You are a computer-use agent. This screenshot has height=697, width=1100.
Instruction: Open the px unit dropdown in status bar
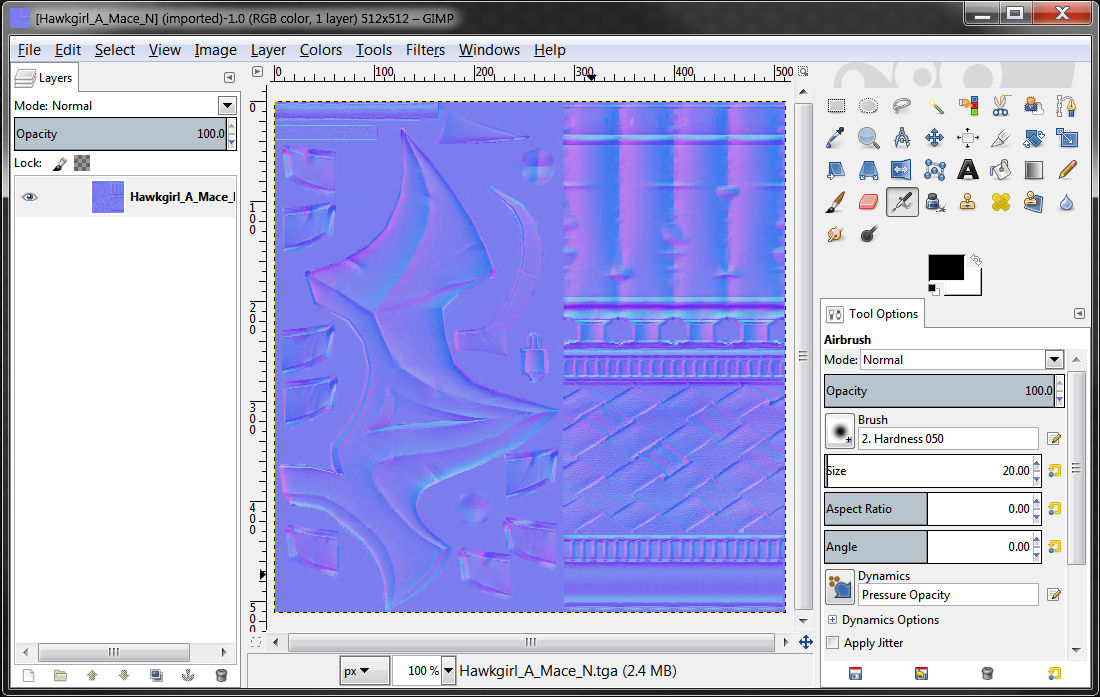[x=364, y=671]
